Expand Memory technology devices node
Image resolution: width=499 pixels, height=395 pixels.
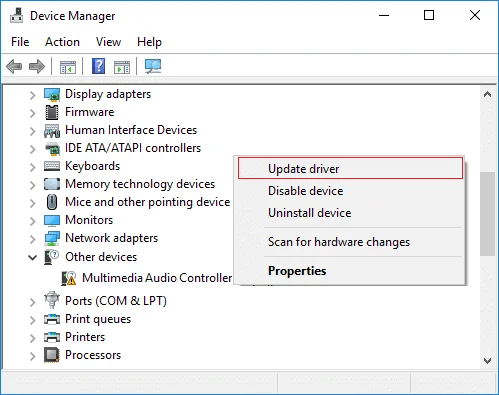click(32, 185)
